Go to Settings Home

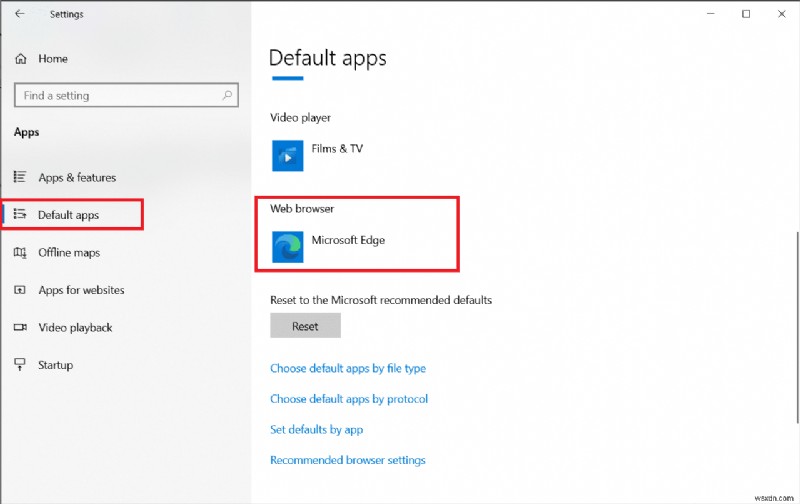(52, 59)
